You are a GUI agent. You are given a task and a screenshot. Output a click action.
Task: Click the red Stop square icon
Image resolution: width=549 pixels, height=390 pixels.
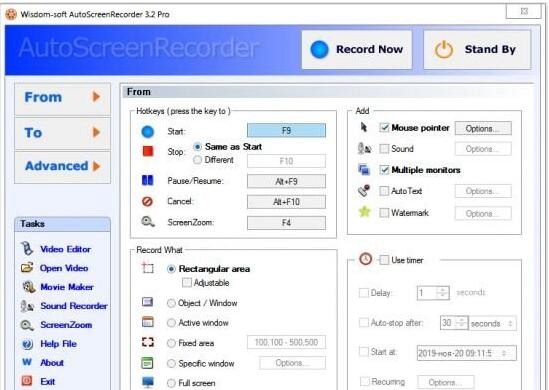click(147, 151)
